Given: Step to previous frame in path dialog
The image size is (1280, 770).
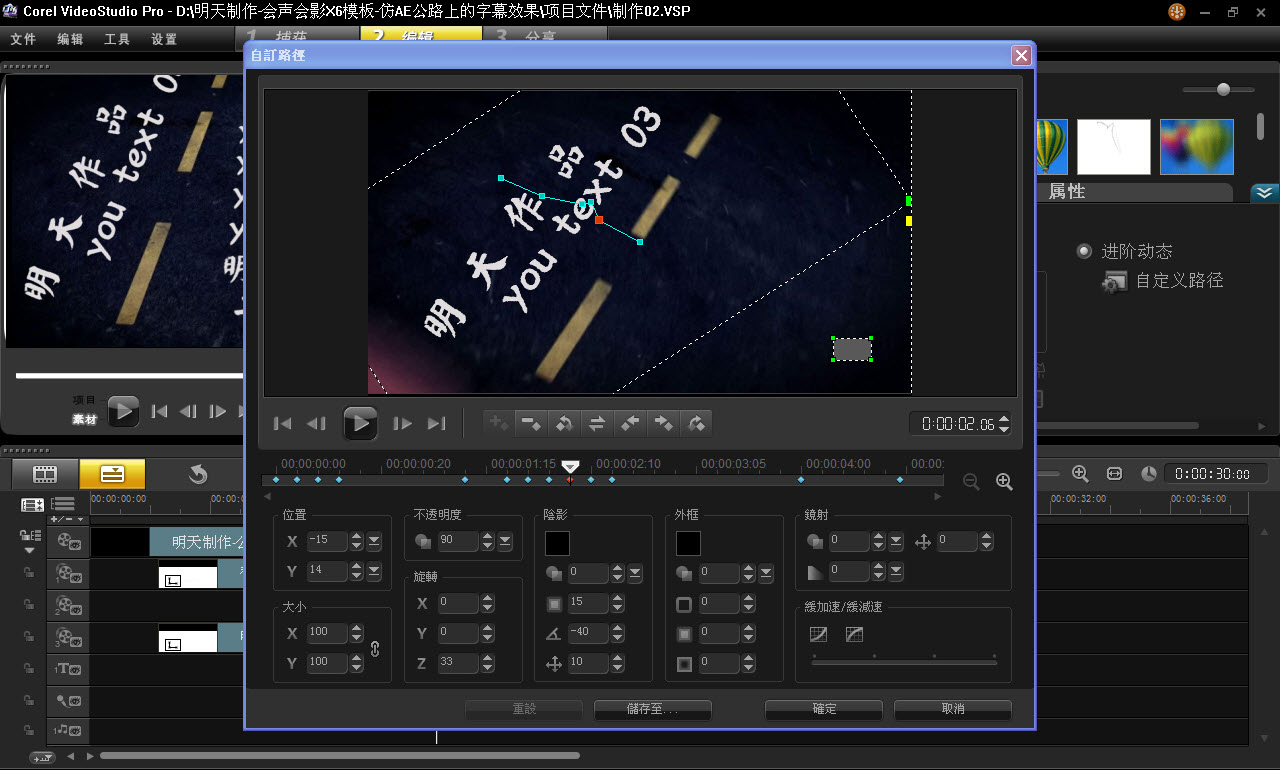Looking at the screenshot, I should click(316, 424).
